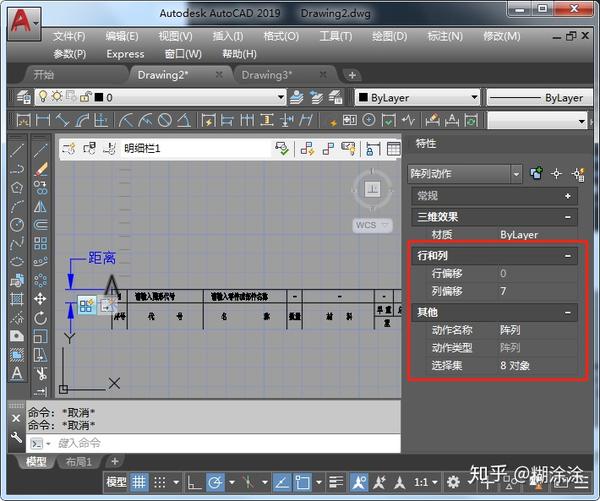Viewport: 600px width, 501px height.
Task: Toggle lineweight display button
Action: tap(337, 482)
